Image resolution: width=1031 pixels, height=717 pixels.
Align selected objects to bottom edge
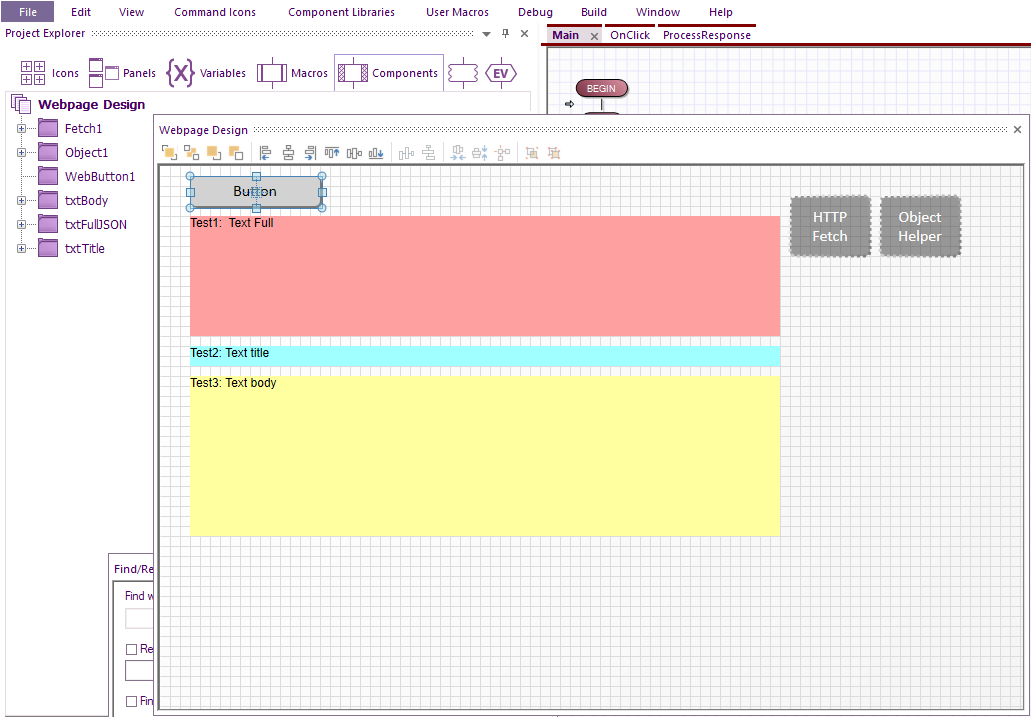click(x=376, y=153)
